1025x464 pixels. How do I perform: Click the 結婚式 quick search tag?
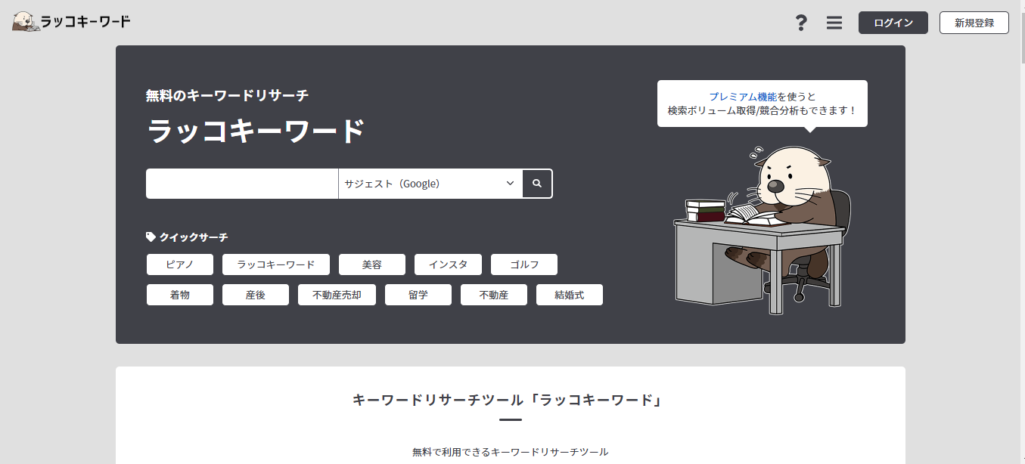click(568, 295)
